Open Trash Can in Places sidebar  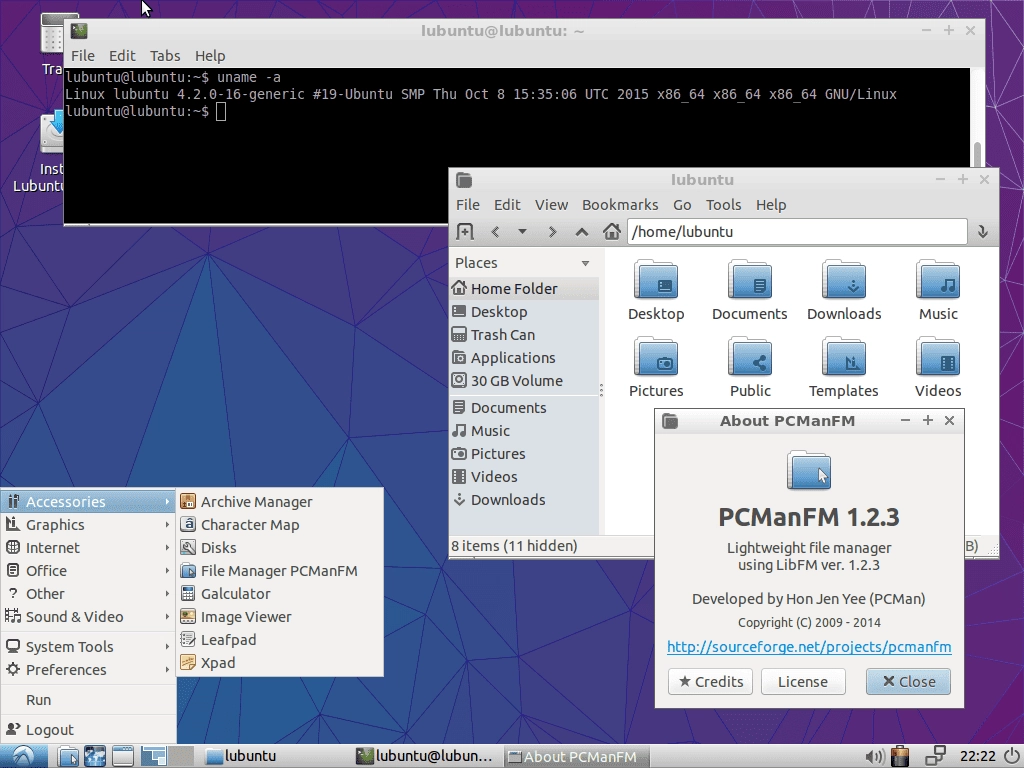(524, 335)
